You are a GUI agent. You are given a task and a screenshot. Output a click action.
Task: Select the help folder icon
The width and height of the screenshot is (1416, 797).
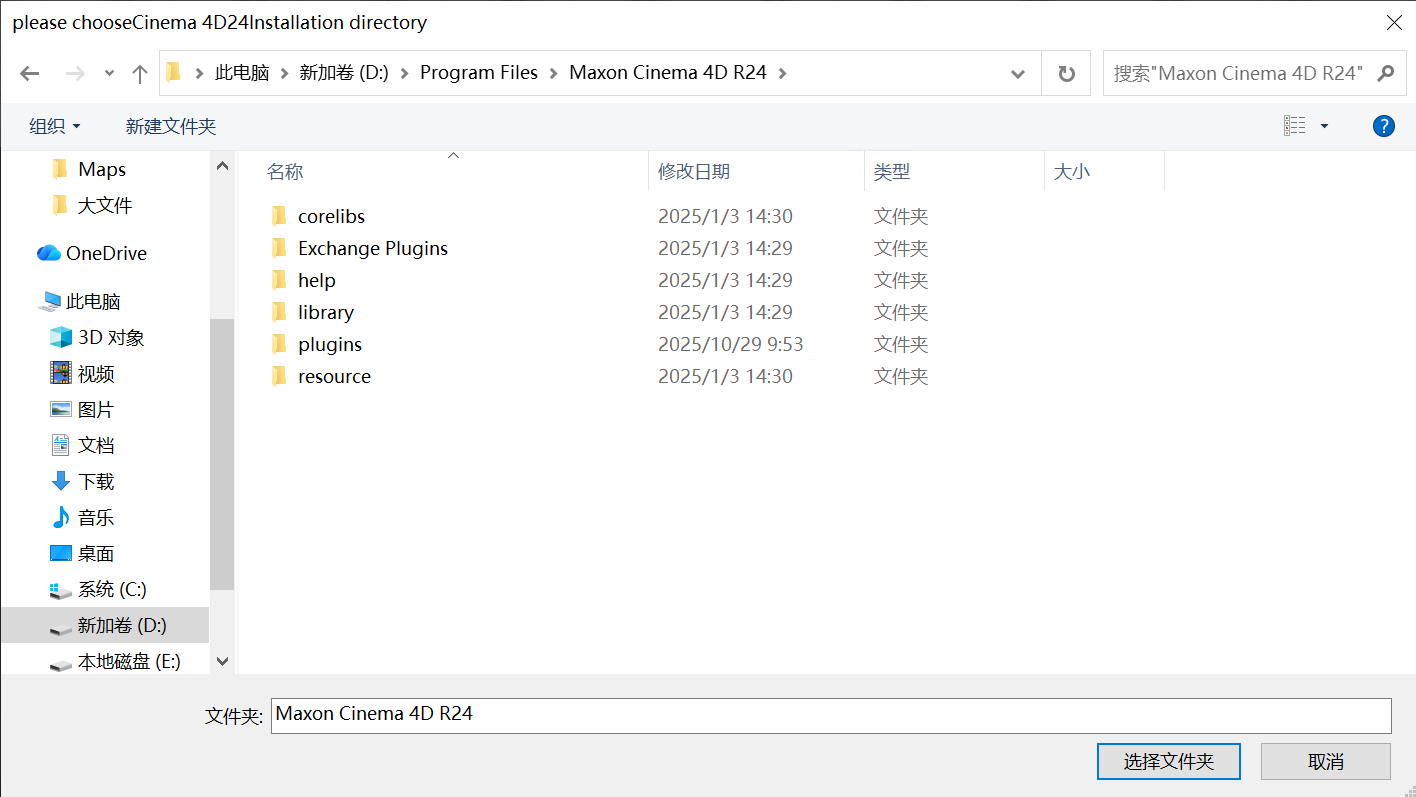279,280
